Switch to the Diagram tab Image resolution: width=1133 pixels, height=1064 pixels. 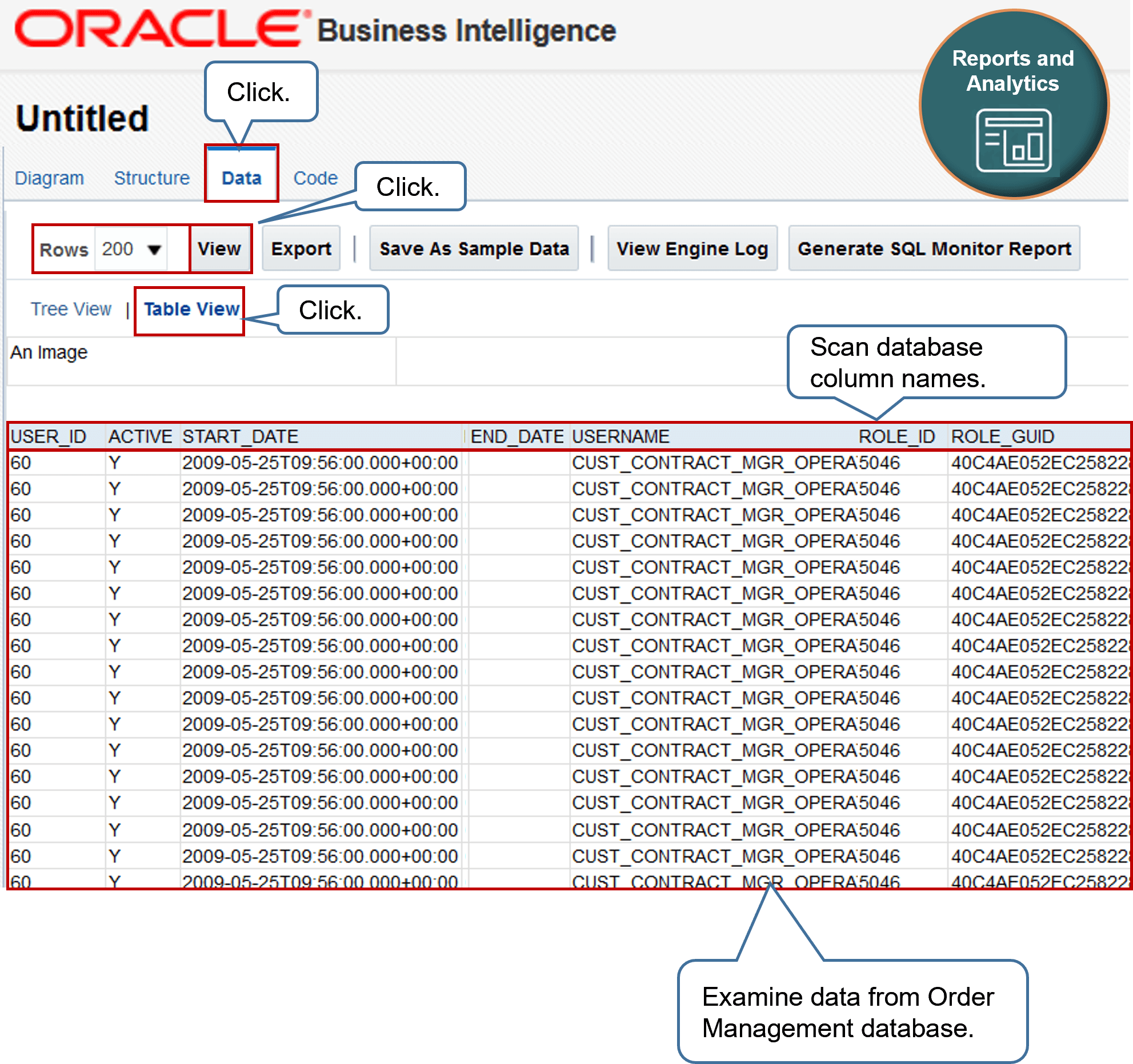click(49, 178)
